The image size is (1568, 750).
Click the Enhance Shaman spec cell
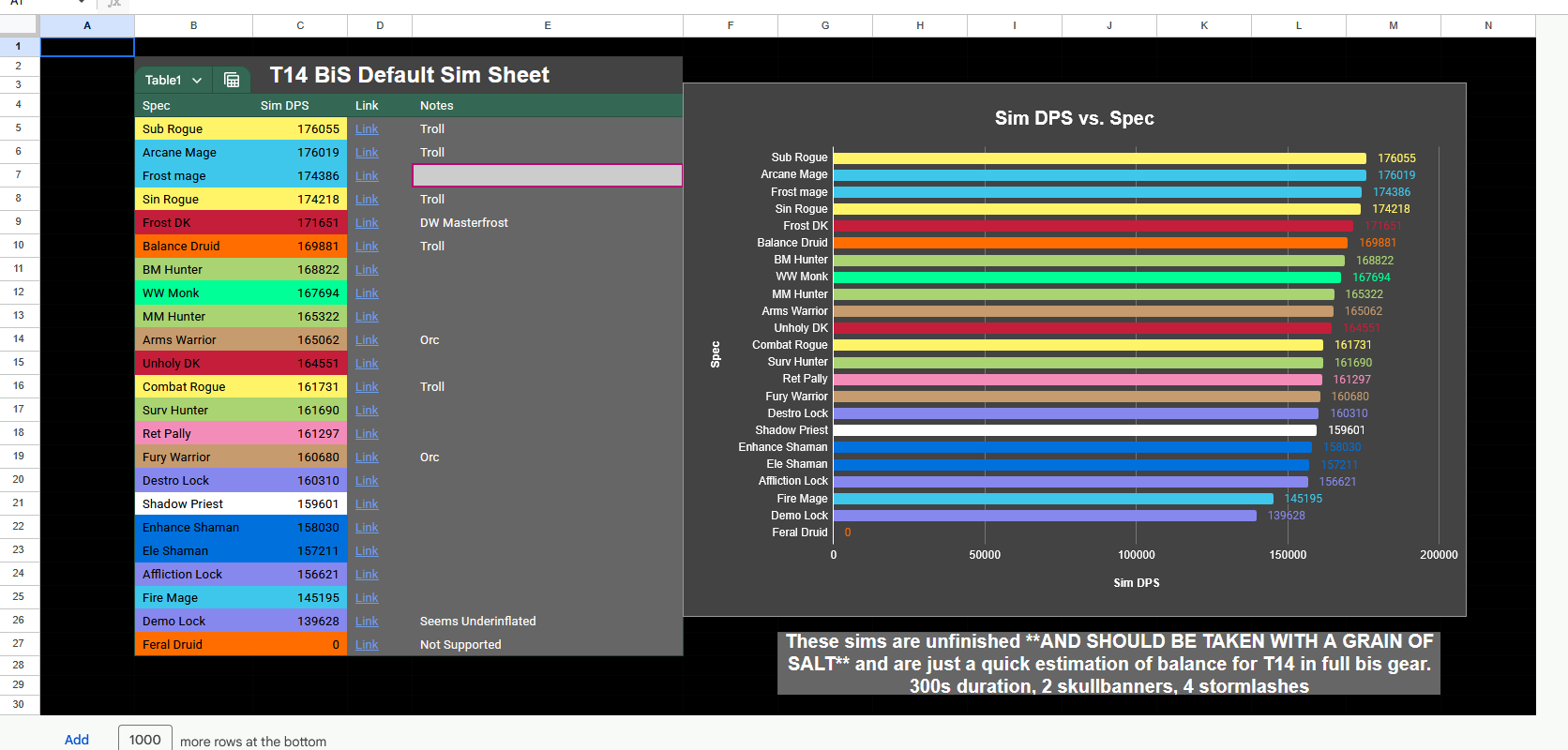pos(194,528)
